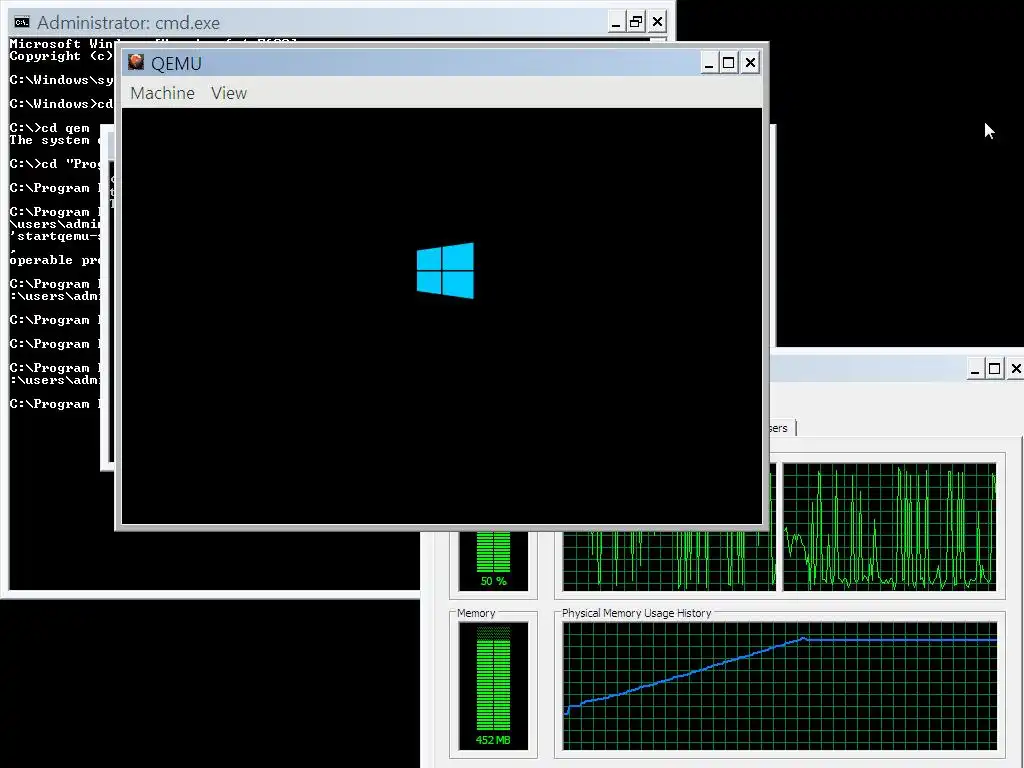Close the Administrator cmd.exe window
This screenshot has height=768, width=1024.
tap(657, 22)
